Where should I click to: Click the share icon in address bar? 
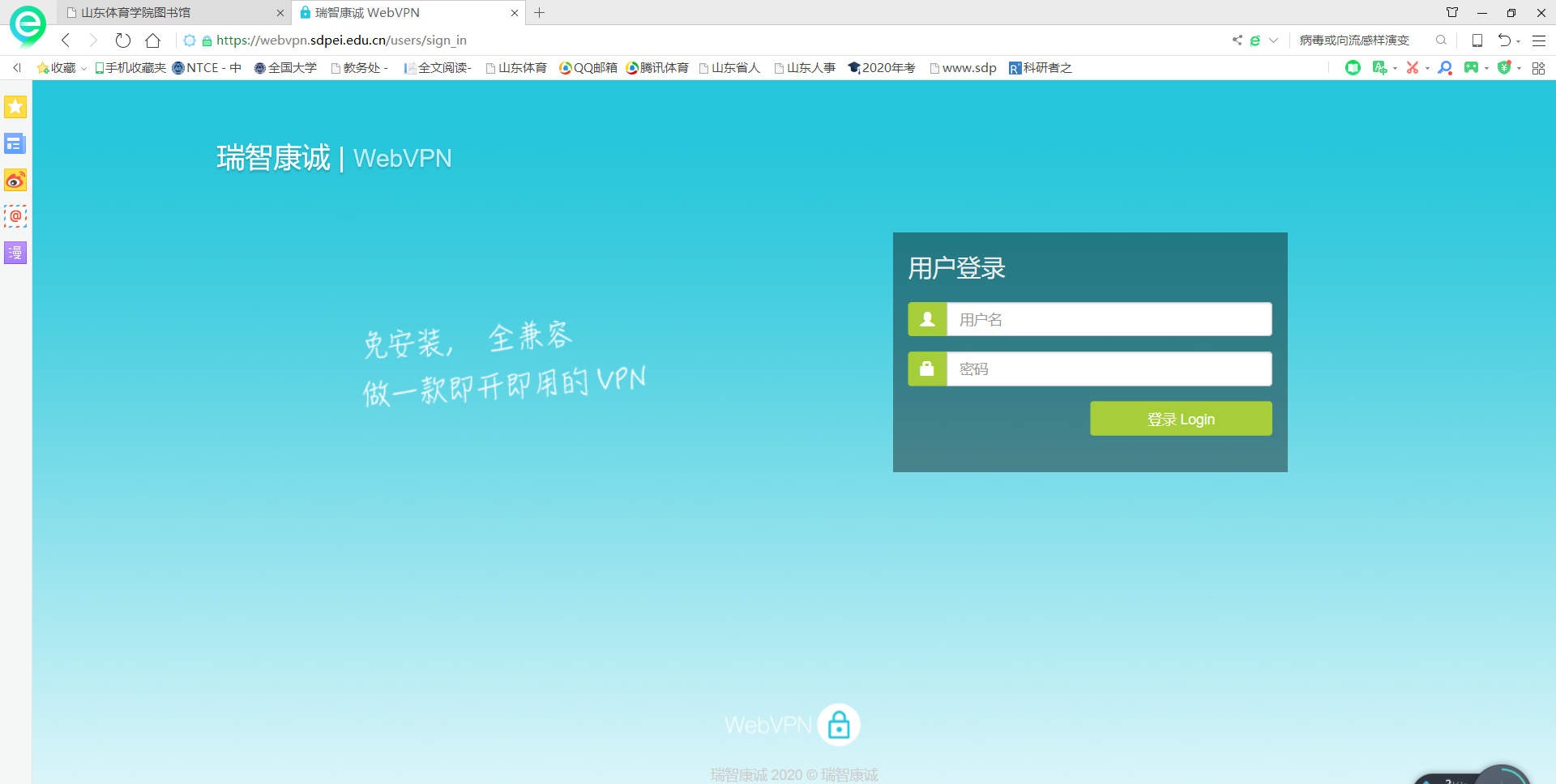coord(1237,40)
